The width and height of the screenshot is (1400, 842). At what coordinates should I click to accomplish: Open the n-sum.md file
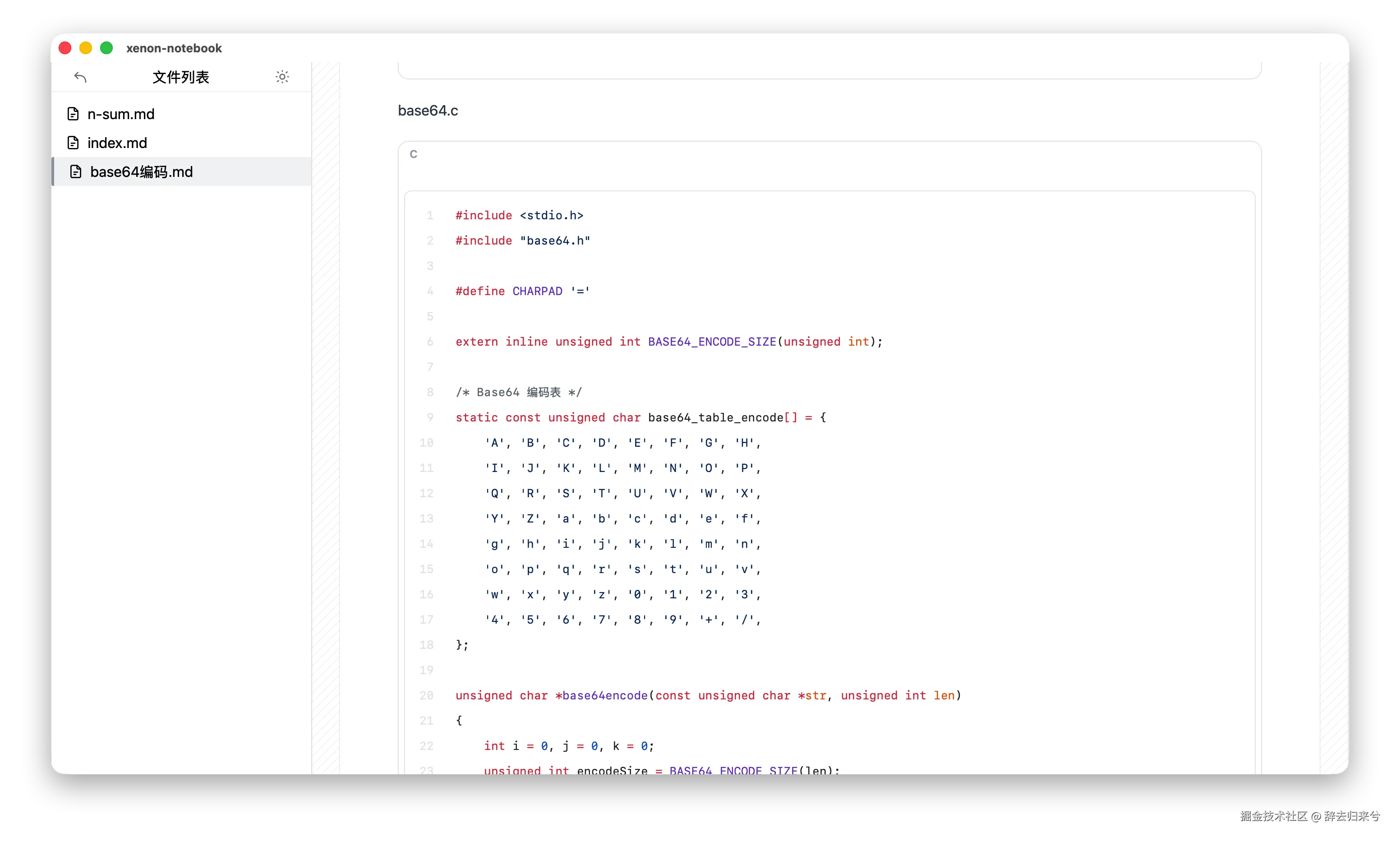click(121, 114)
